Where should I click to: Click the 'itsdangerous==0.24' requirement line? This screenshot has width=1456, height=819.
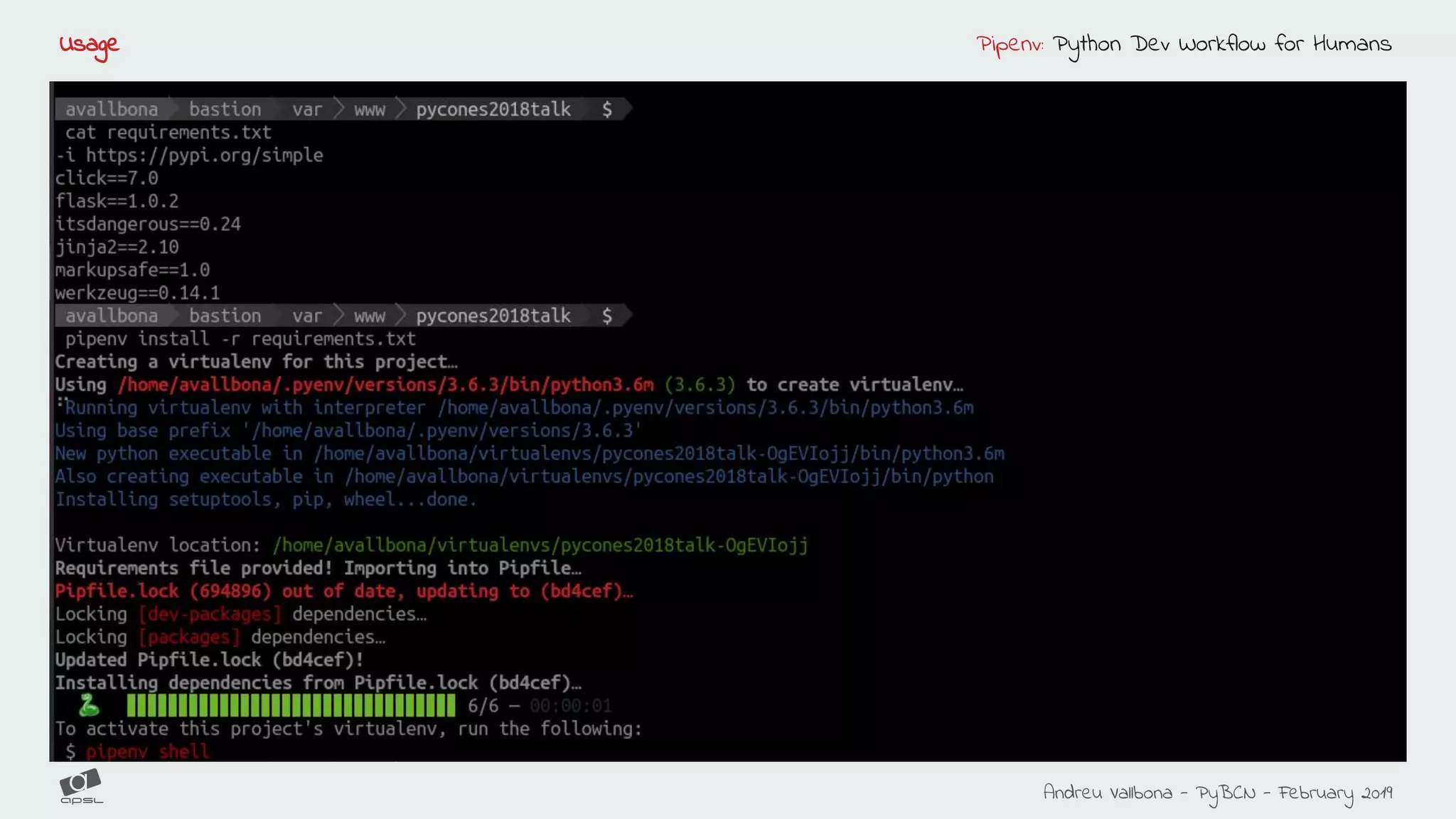point(148,224)
